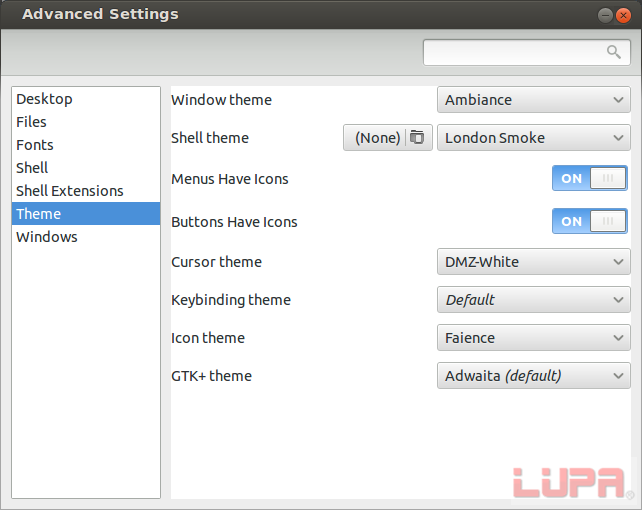
Task: Toggle the Menus Have Icons switch
Action: click(x=590, y=178)
